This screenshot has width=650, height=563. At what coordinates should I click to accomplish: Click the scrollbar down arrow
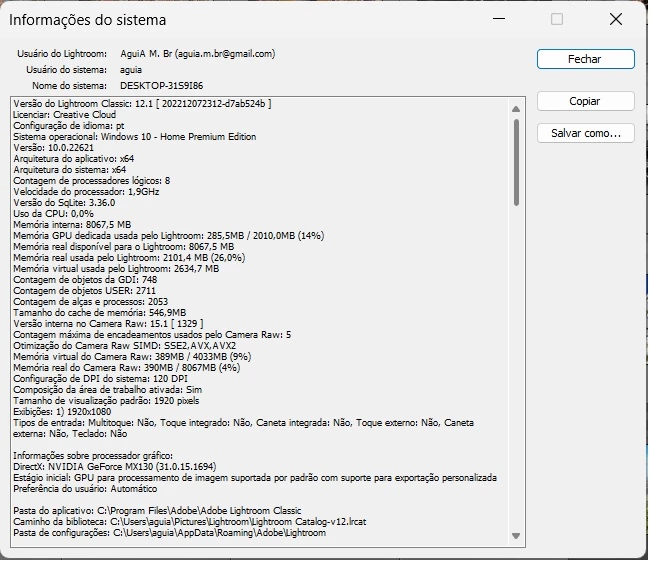[517, 537]
